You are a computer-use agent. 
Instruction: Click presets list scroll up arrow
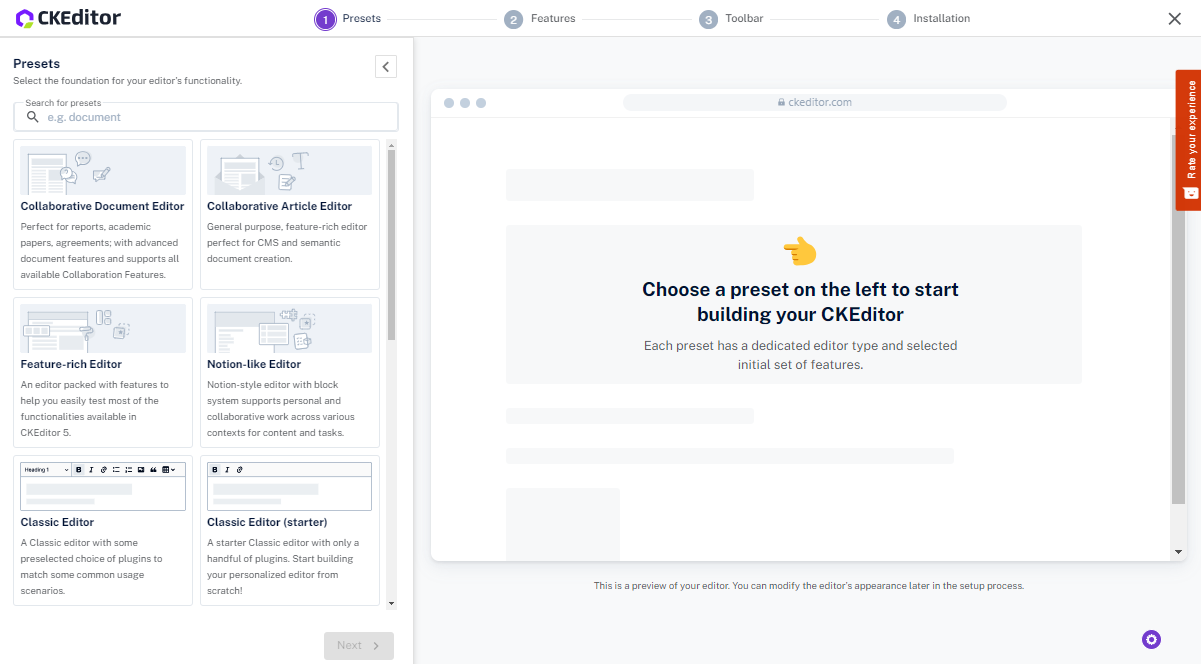391,144
